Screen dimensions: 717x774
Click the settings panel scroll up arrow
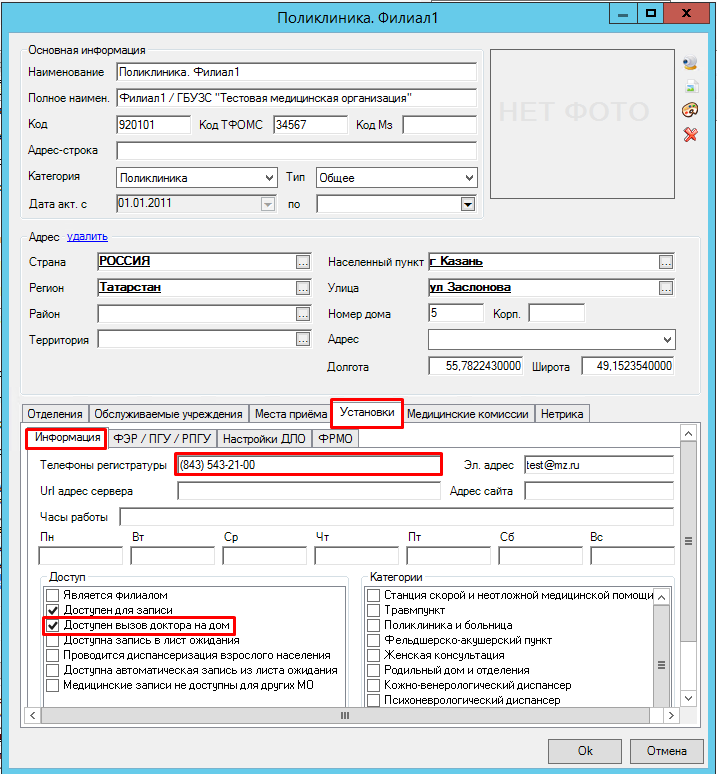click(x=688, y=434)
